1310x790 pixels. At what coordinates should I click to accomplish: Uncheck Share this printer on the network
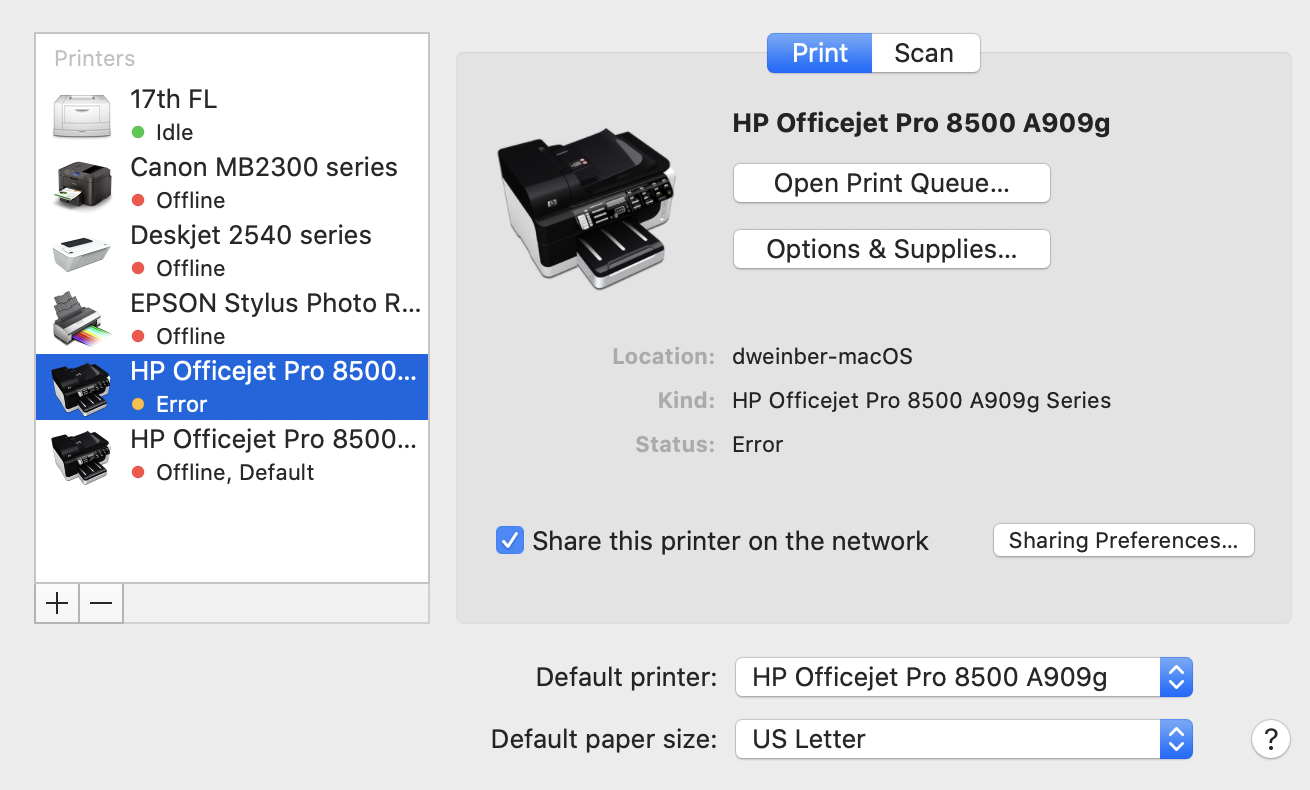[x=510, y=541]
